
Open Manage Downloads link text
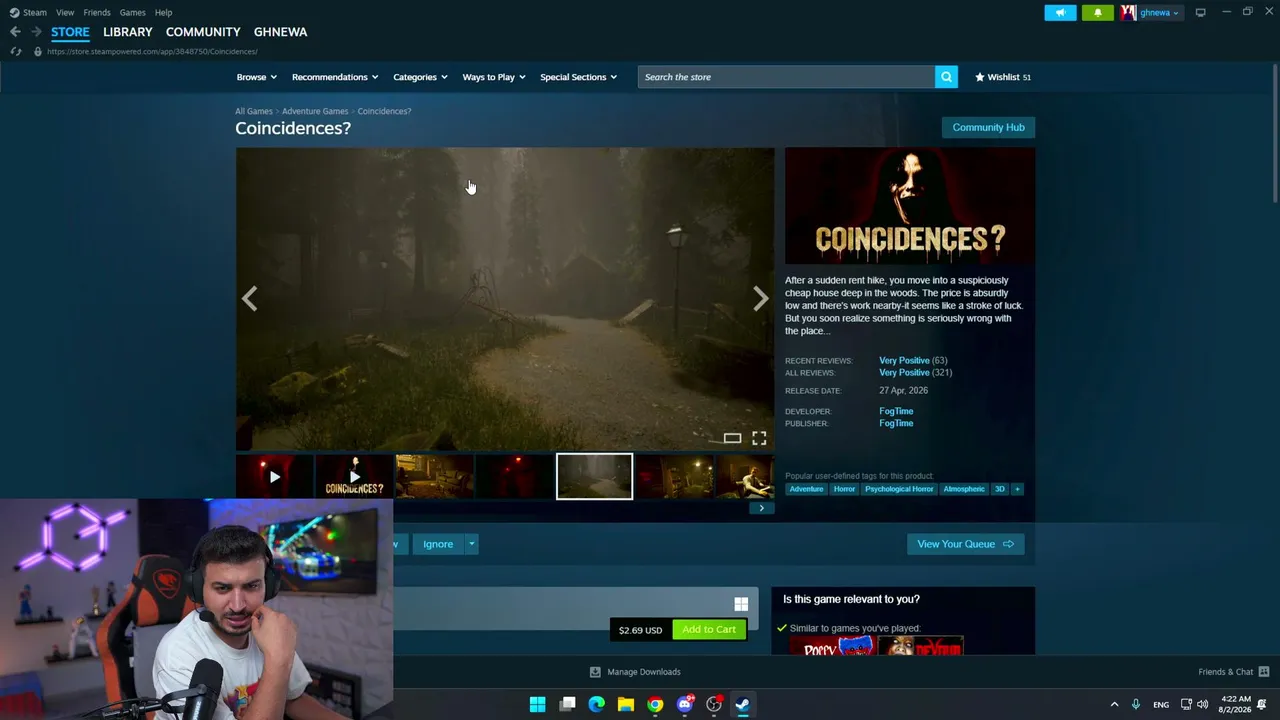tap(644, 672)
